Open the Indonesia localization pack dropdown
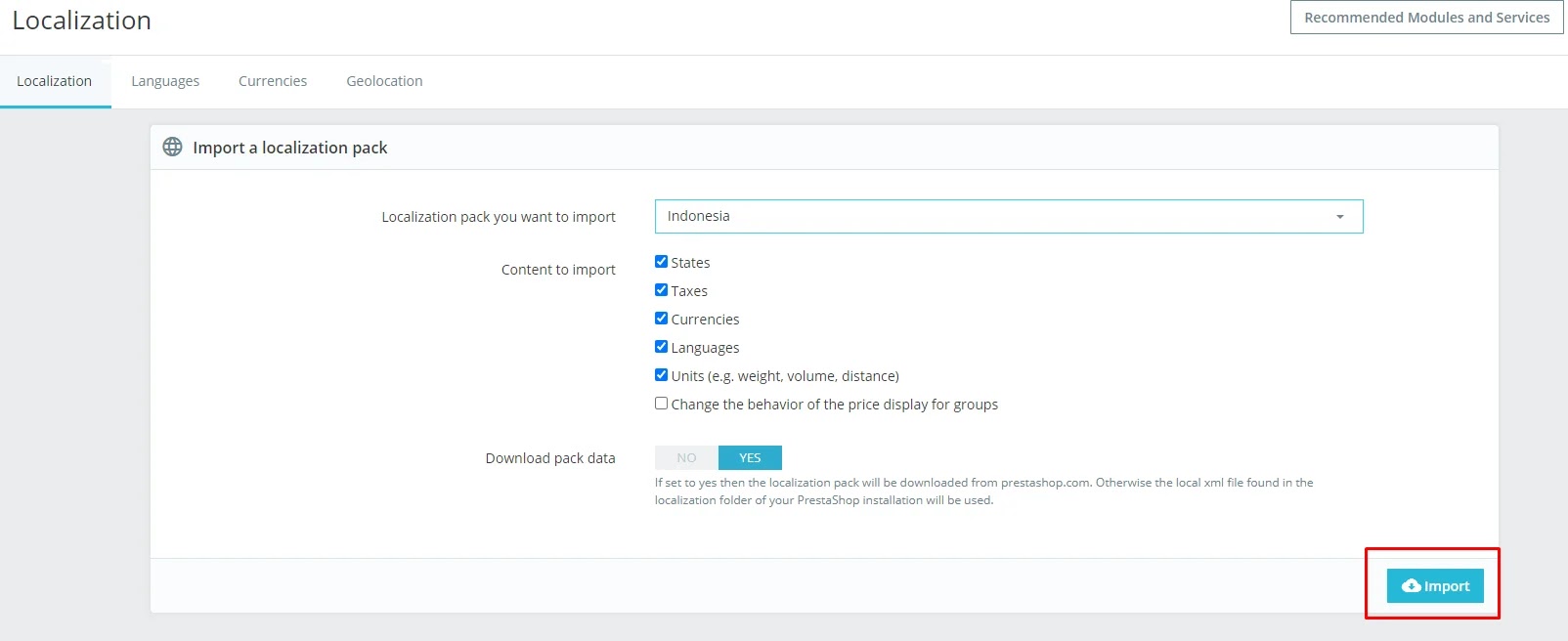The height and width of the screenshot is (641, 1568). coord(1007,217)
